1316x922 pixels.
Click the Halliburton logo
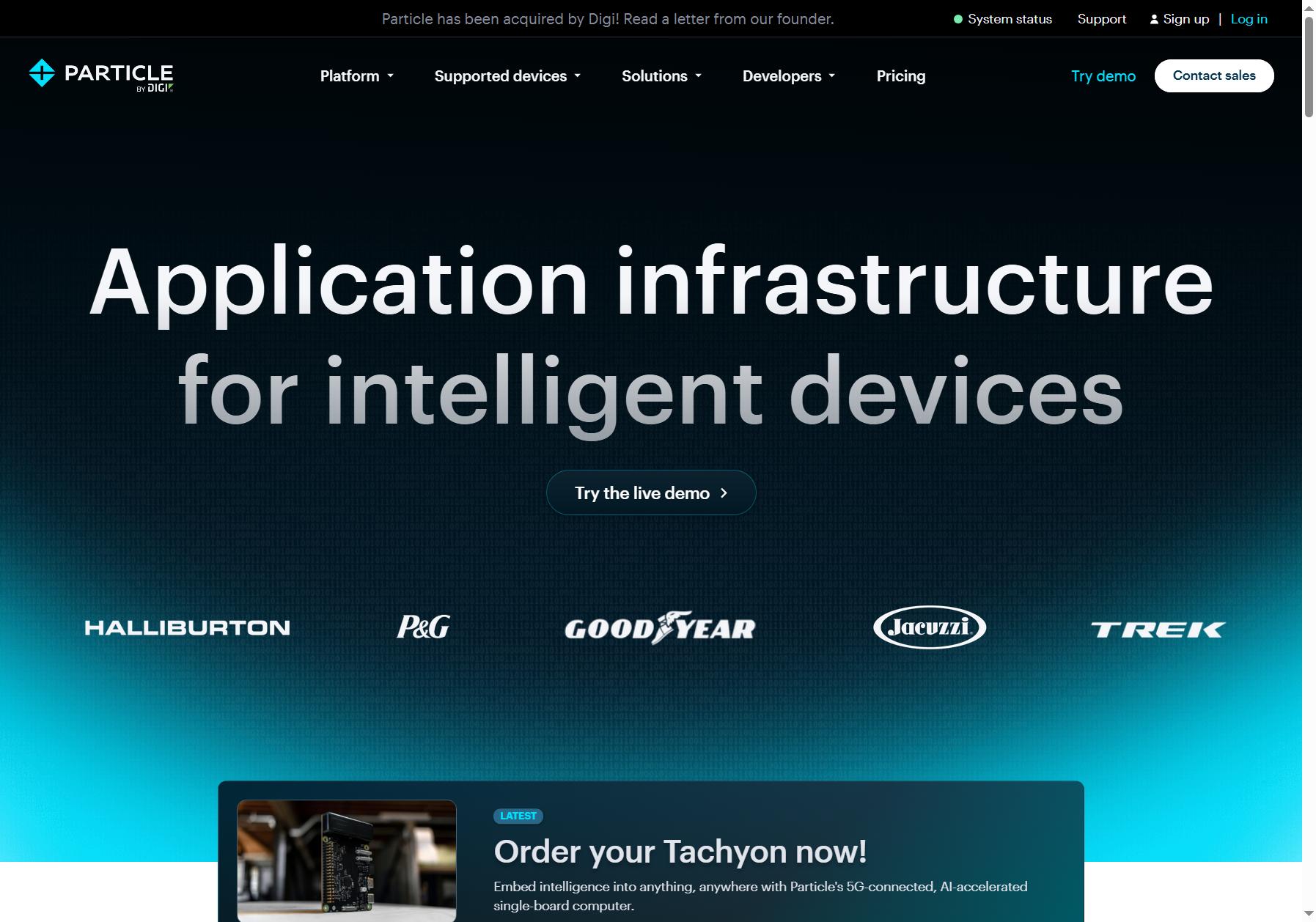click(188, 628)
